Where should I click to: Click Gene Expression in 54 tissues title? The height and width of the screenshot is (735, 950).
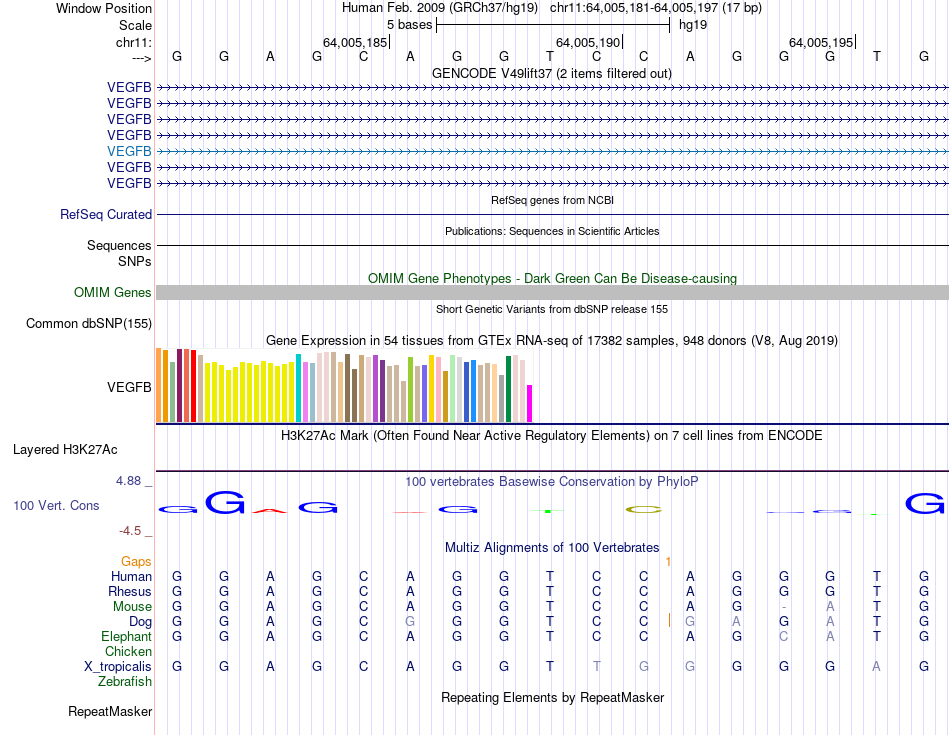coord(552,341)
